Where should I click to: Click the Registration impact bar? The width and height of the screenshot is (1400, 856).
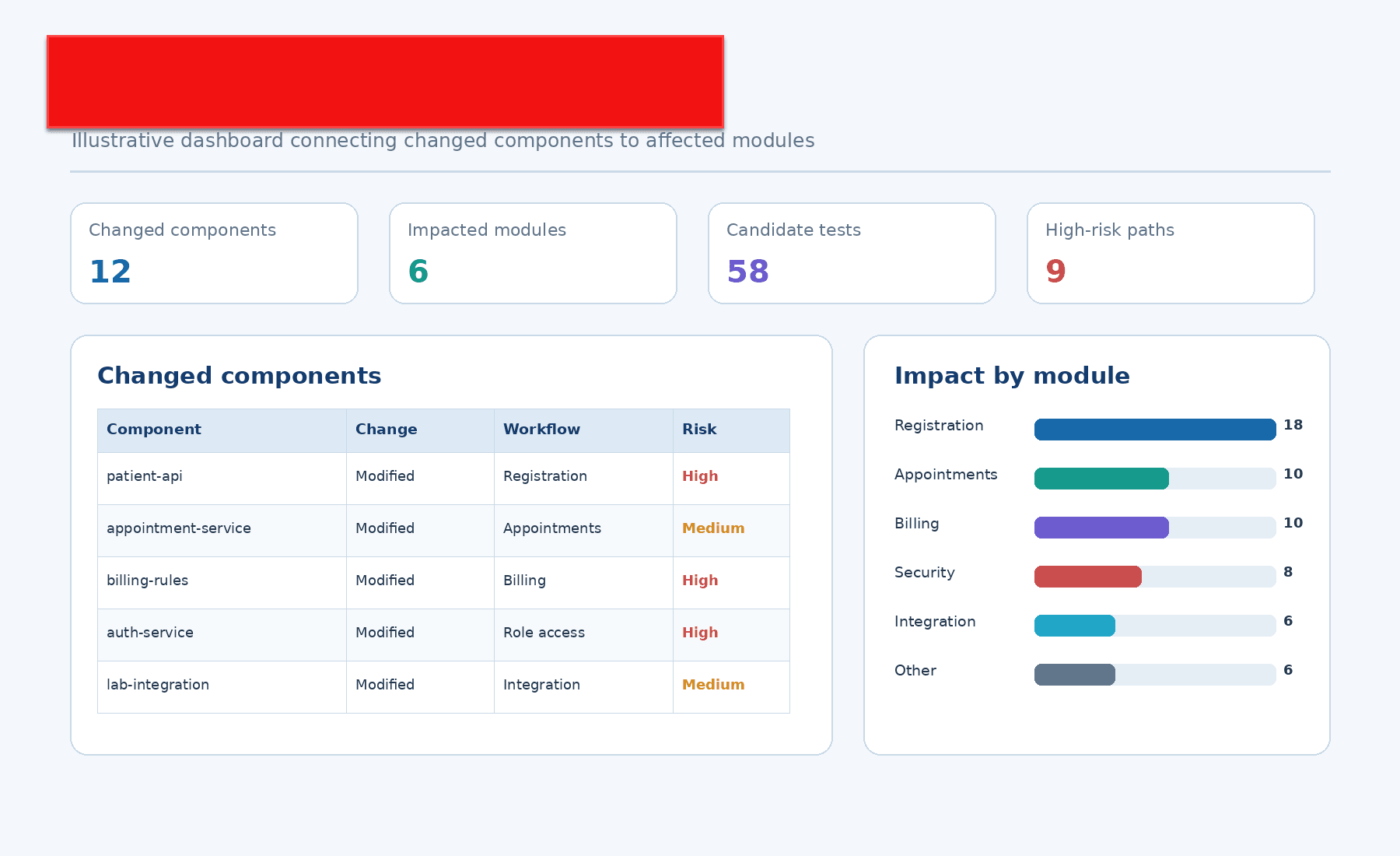(1155, 430)
